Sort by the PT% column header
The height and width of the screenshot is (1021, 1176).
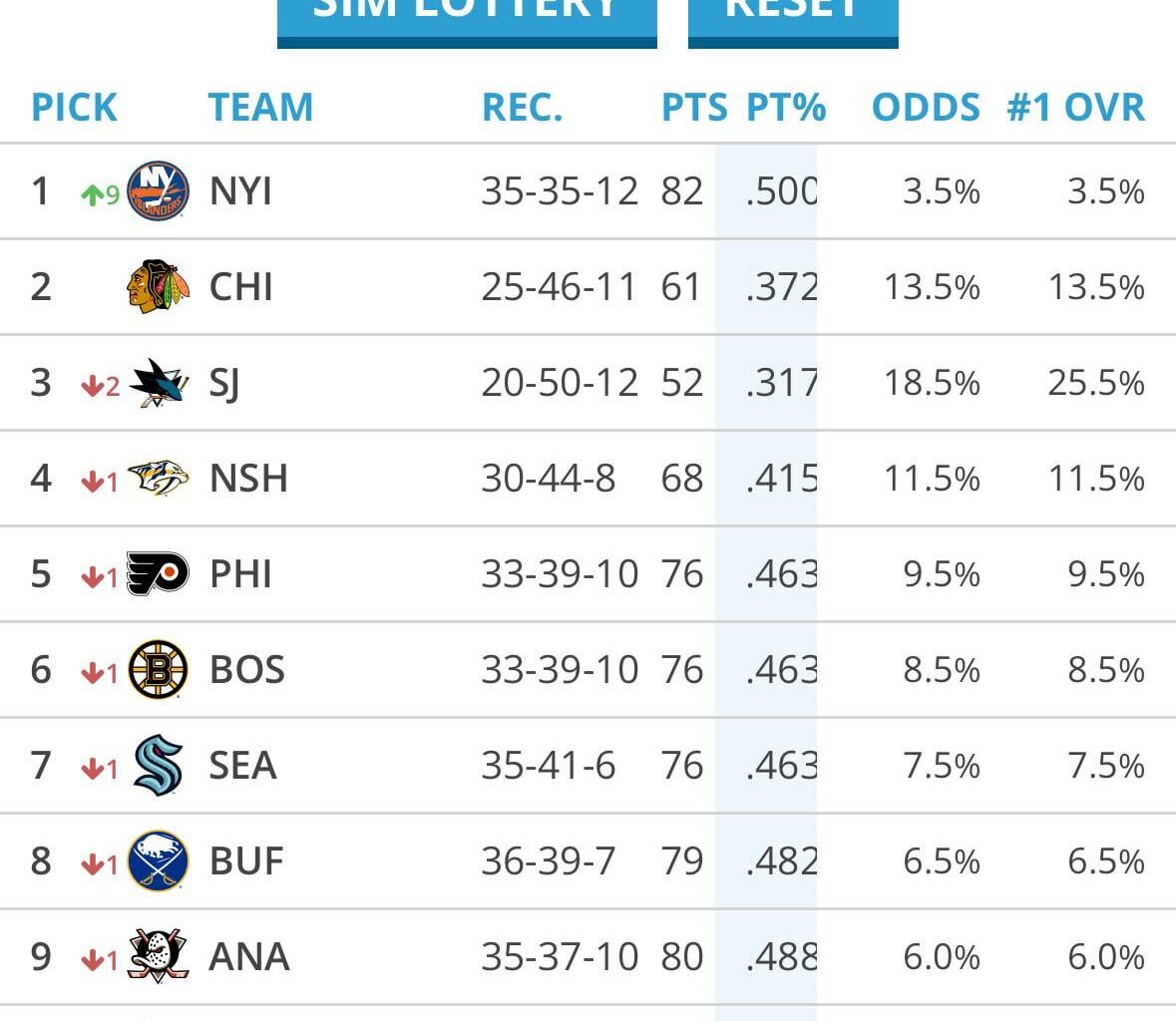click(x=786, y=108)
